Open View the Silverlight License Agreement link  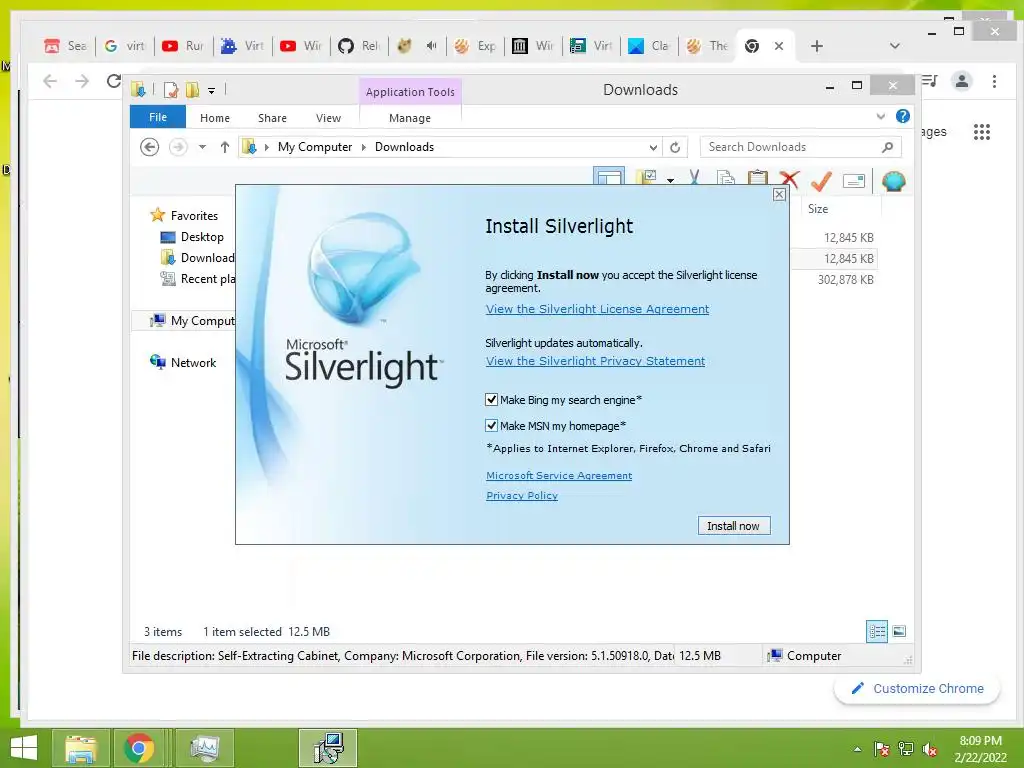coord(597,309)
